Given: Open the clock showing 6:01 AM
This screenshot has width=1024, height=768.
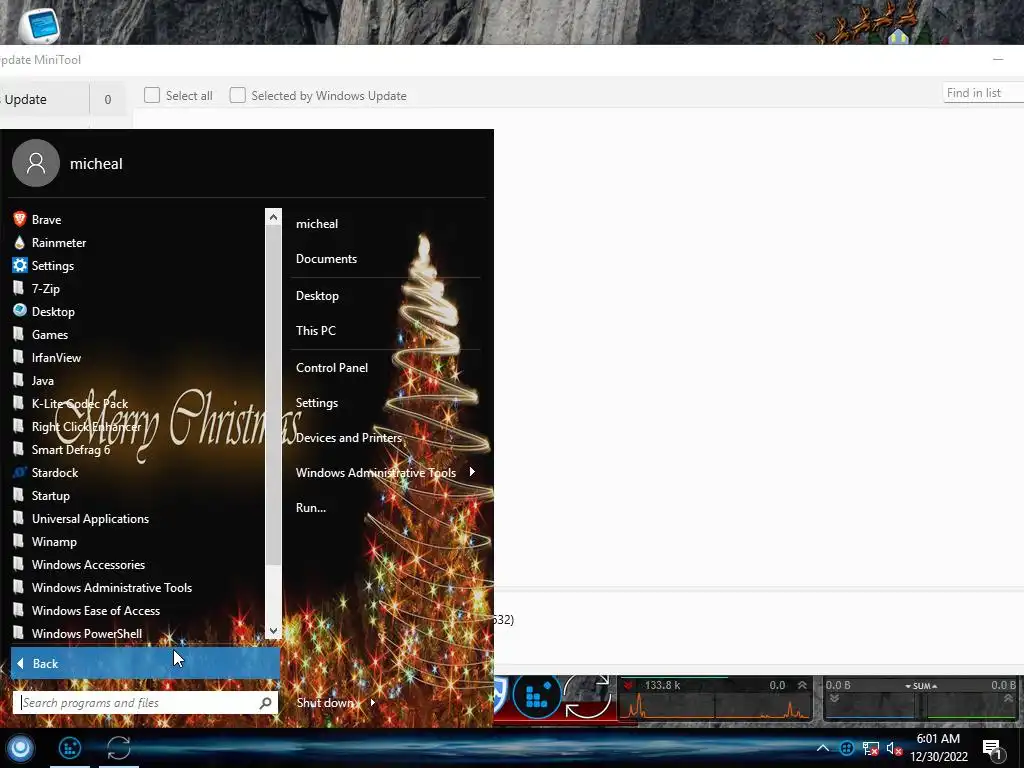Looking at the screenshot, I should 939,748.
